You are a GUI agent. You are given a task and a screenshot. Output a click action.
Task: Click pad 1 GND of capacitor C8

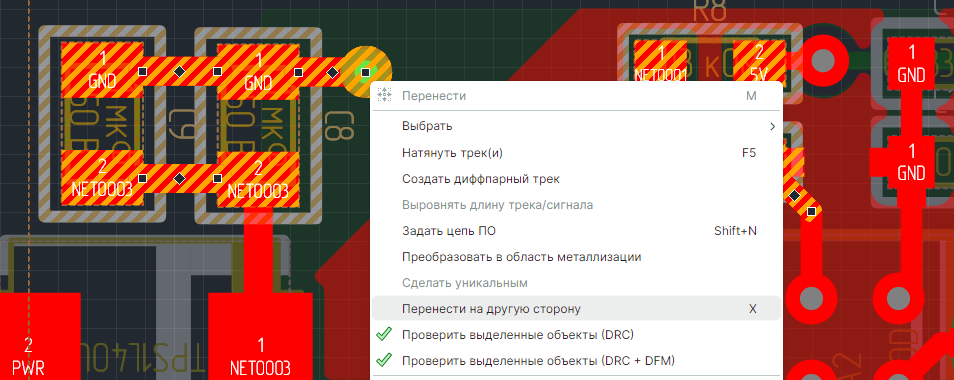tap(258, 72)
